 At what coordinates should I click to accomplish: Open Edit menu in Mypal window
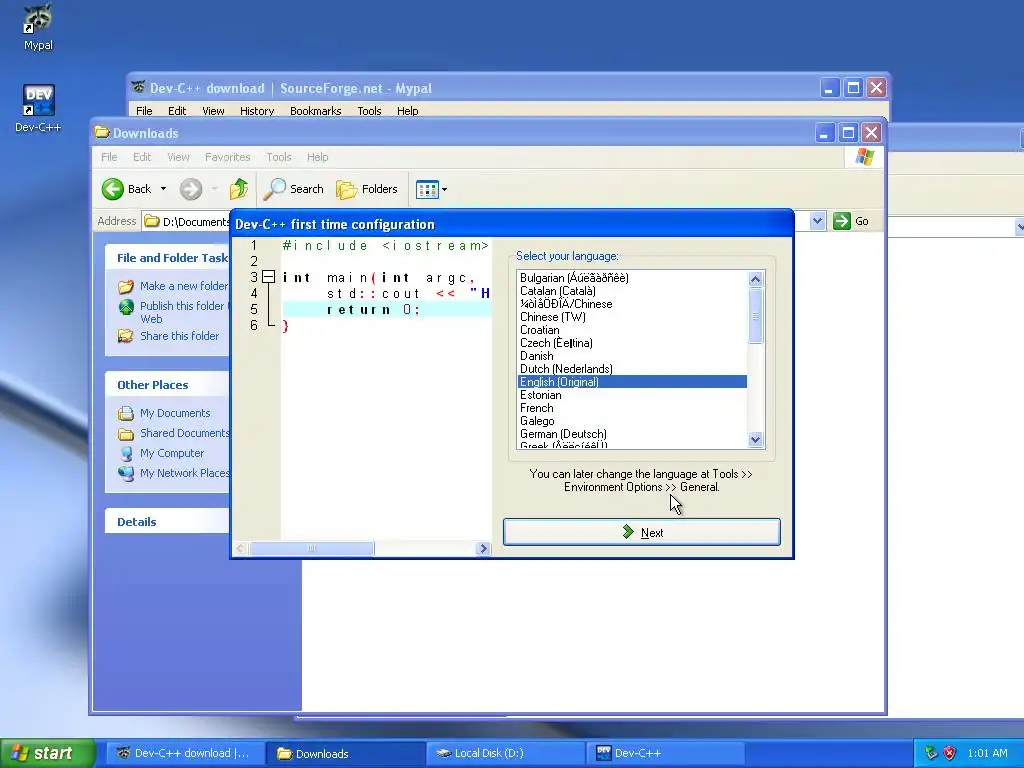tap(177, 111)
